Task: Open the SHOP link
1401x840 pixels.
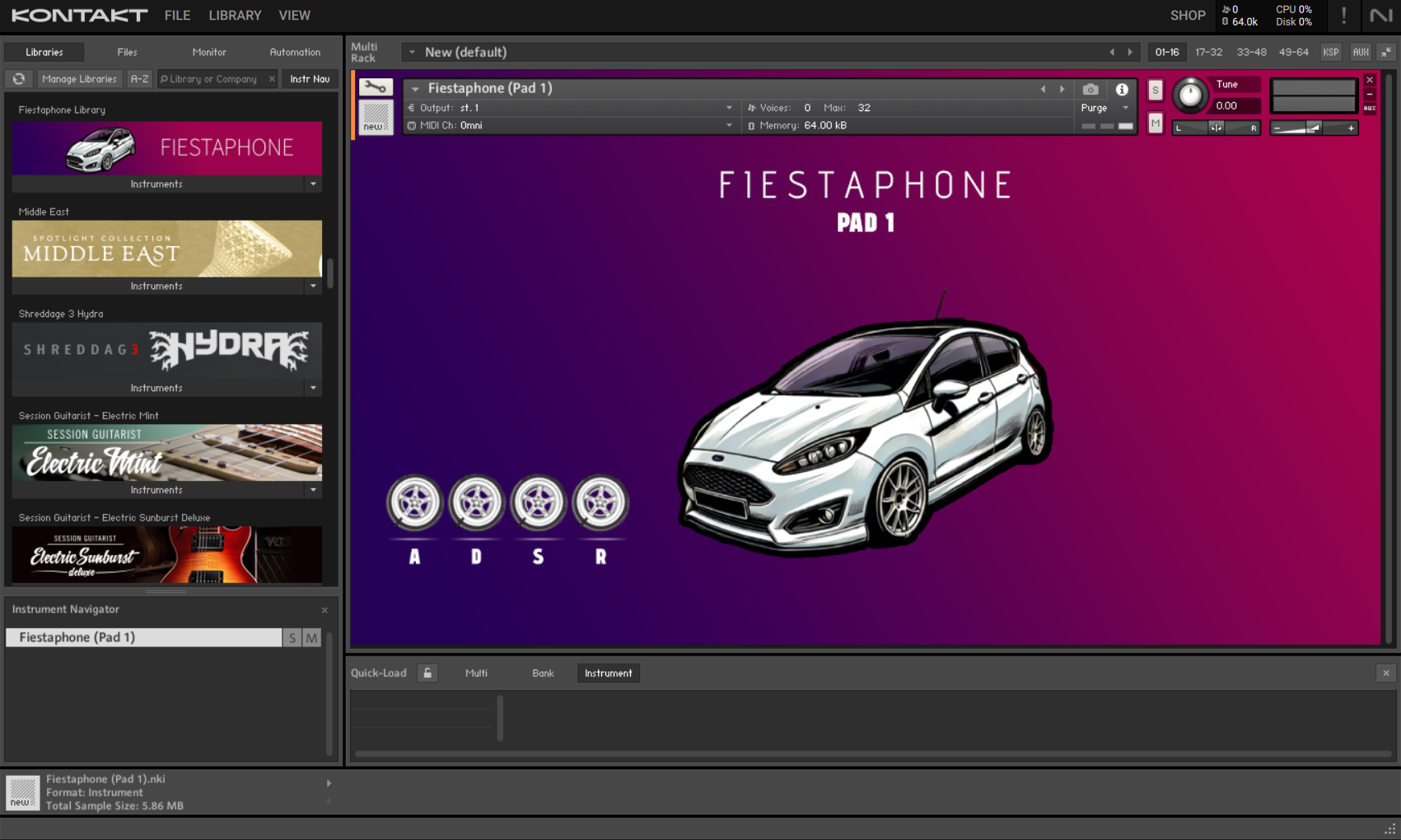Action: [x=1188, y=15]
